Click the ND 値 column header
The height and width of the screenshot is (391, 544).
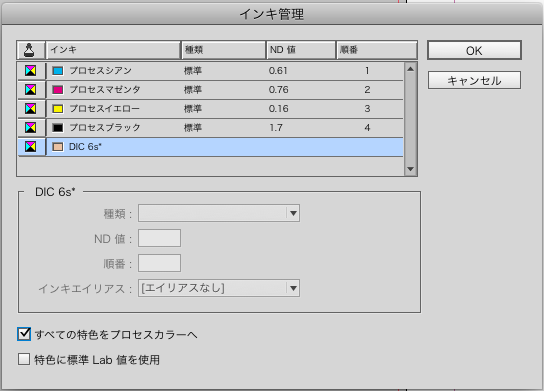(301, 50)
